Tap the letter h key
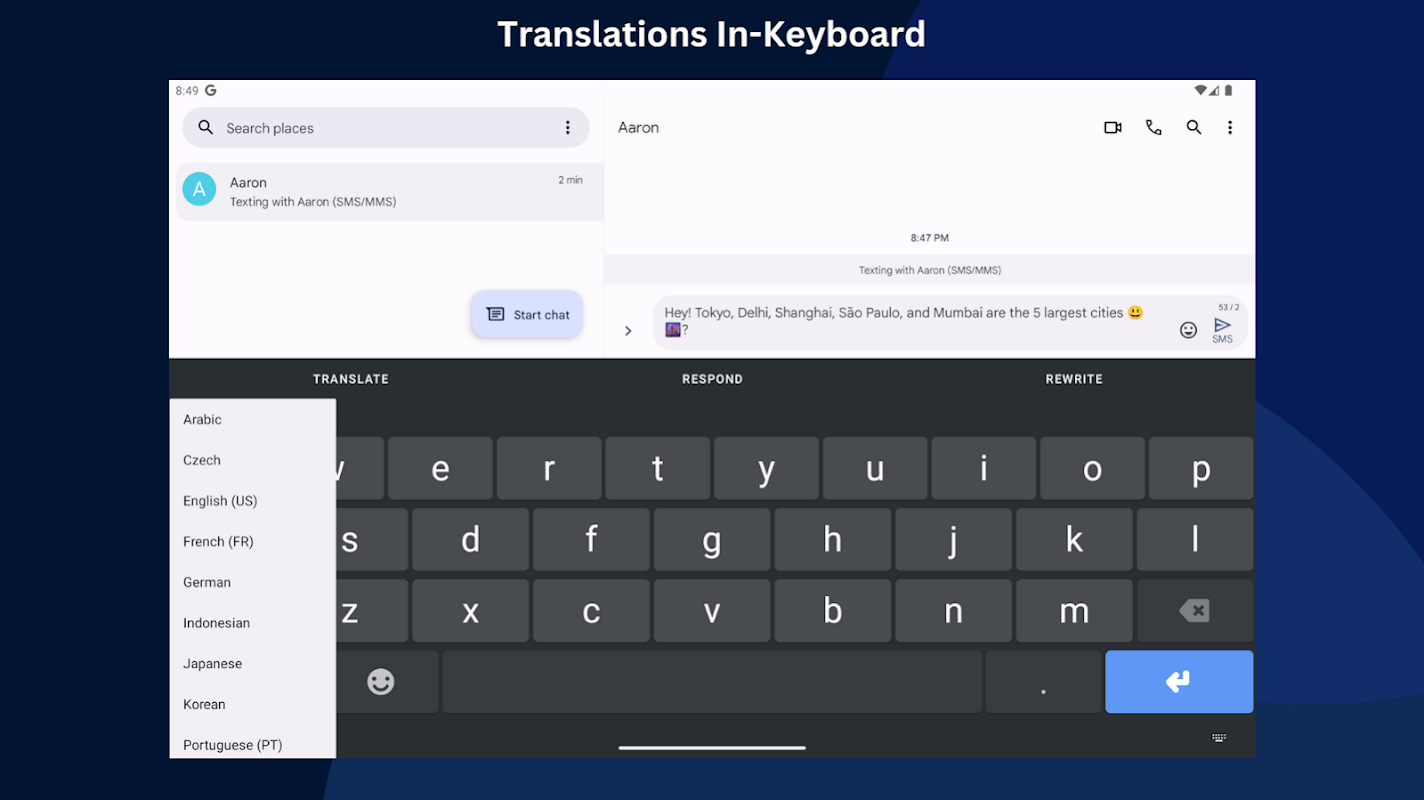 pyautogui.click(x=833, y=540)
